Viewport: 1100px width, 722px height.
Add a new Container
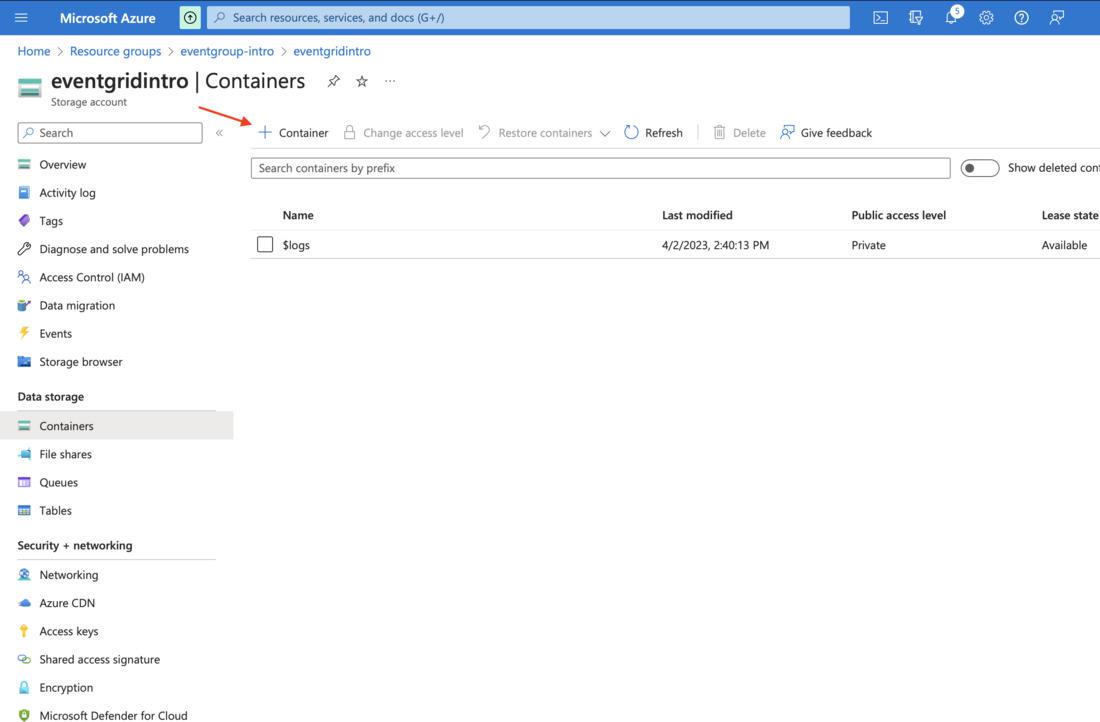tap(293, 133)
